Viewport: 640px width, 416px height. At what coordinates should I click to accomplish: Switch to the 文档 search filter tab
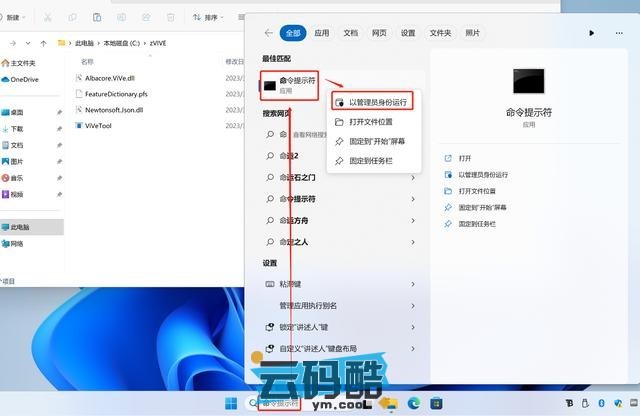(350, 33)
